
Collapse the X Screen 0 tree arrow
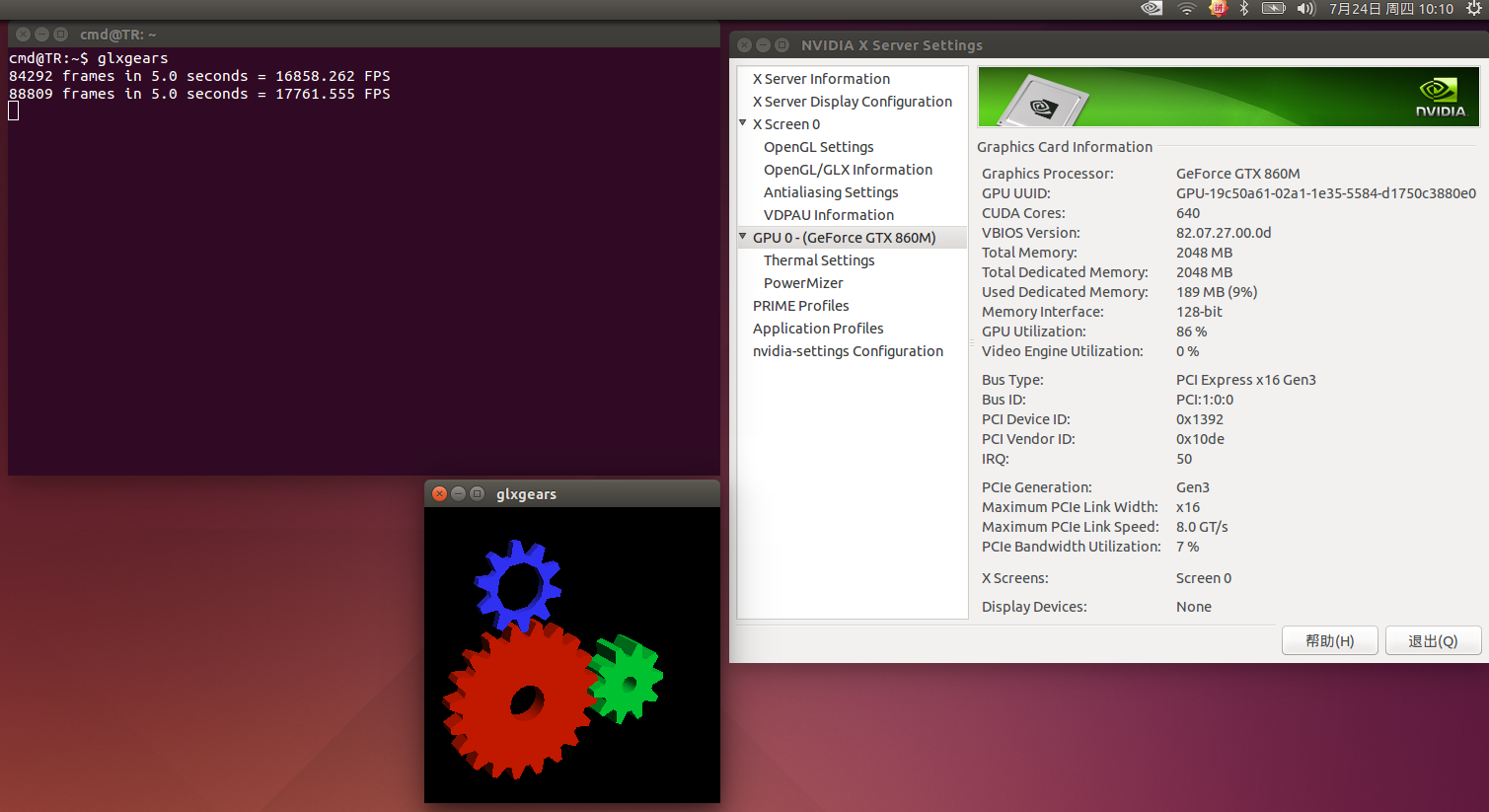tap(743, 123)
